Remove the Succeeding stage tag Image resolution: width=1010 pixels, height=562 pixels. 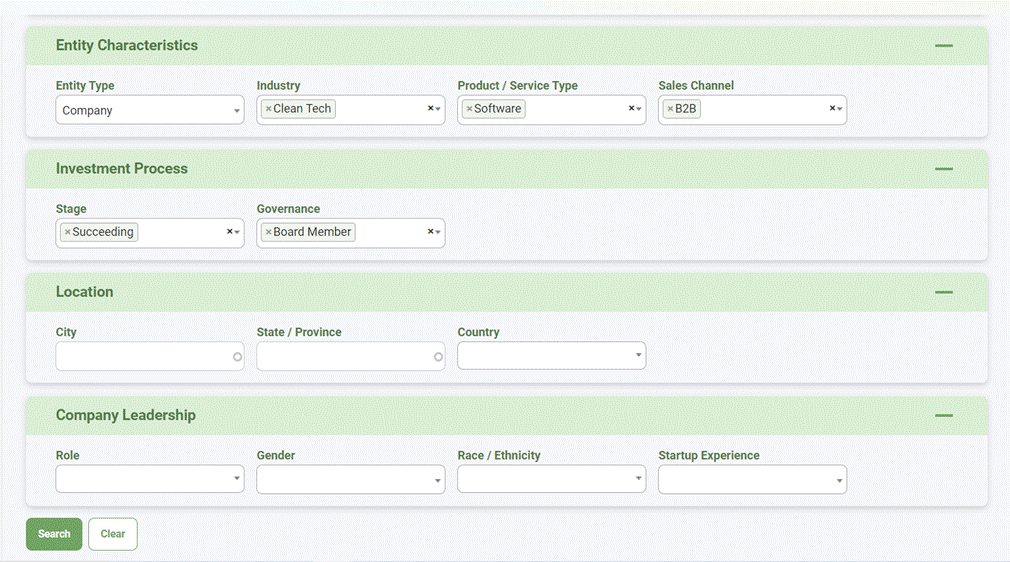[68, 232]
